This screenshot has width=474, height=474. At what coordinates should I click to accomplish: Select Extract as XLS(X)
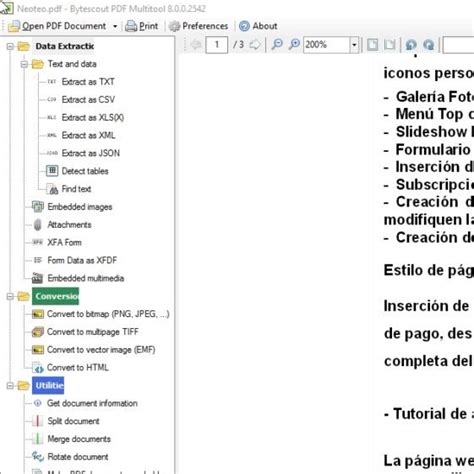click(93, 117)
